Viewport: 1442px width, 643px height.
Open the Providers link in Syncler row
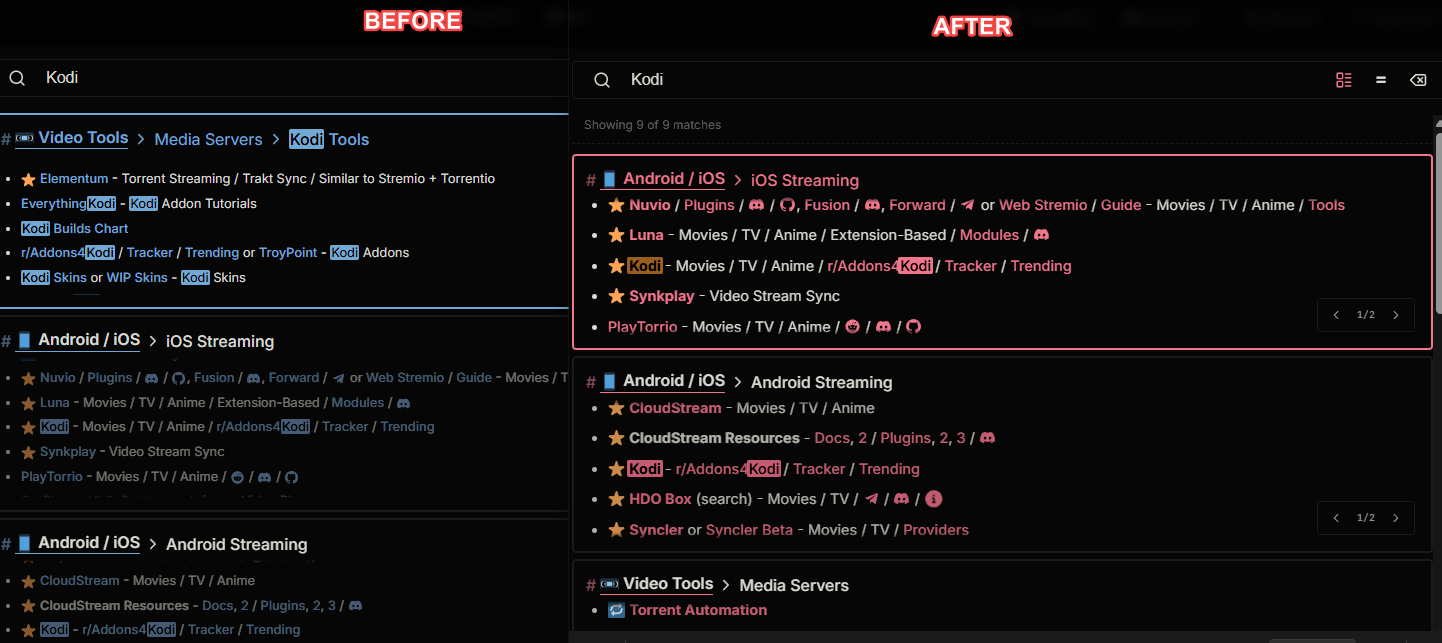coord(936,530)
